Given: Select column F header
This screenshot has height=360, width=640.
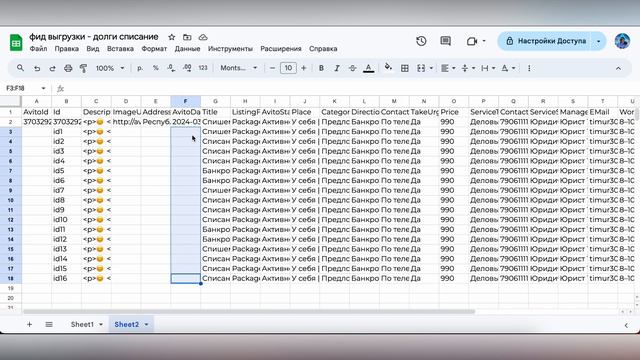Looking at the screenshot, I should click(185, 101).
